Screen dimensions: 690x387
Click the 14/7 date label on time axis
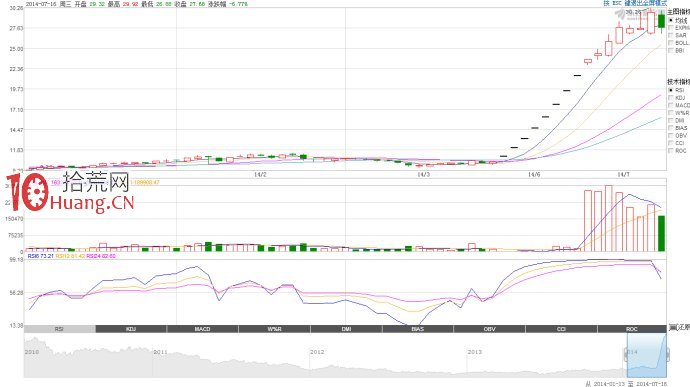[623, 175]
